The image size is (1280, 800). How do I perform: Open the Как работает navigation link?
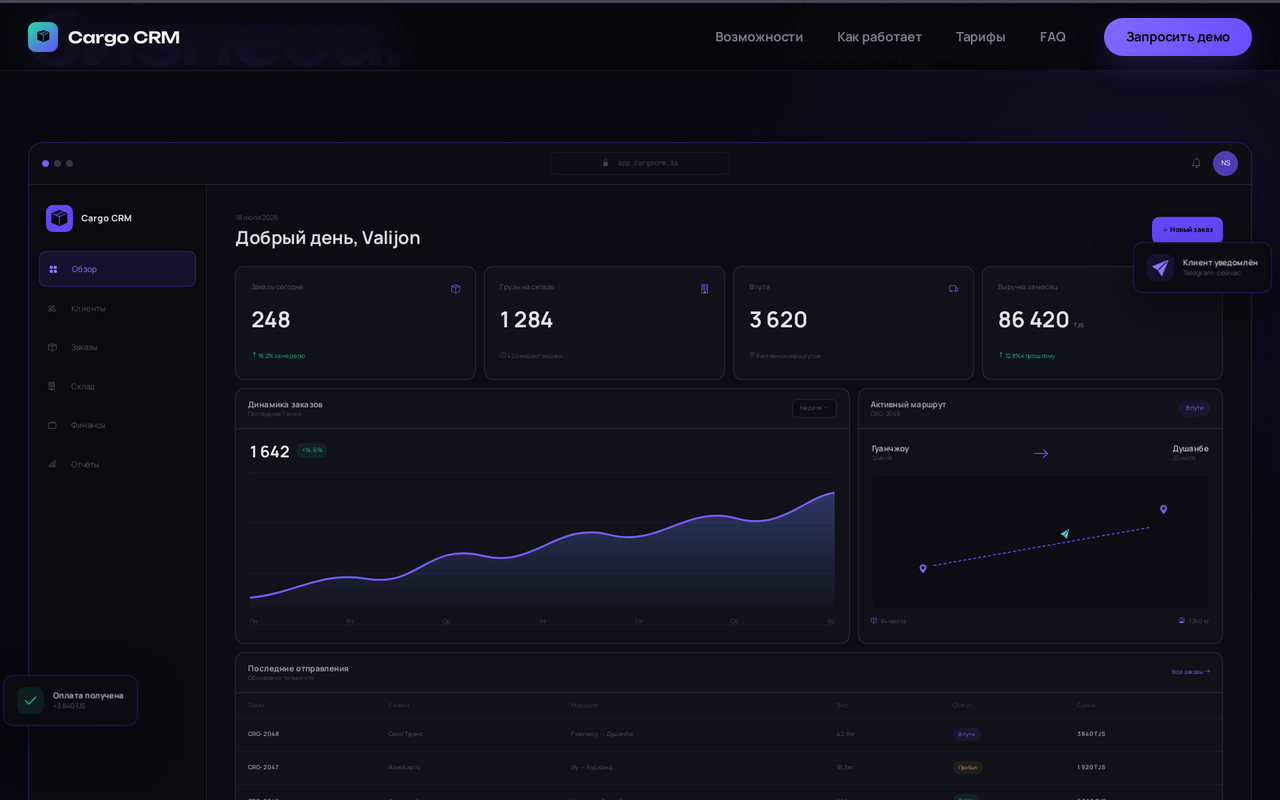pos(879,37)
